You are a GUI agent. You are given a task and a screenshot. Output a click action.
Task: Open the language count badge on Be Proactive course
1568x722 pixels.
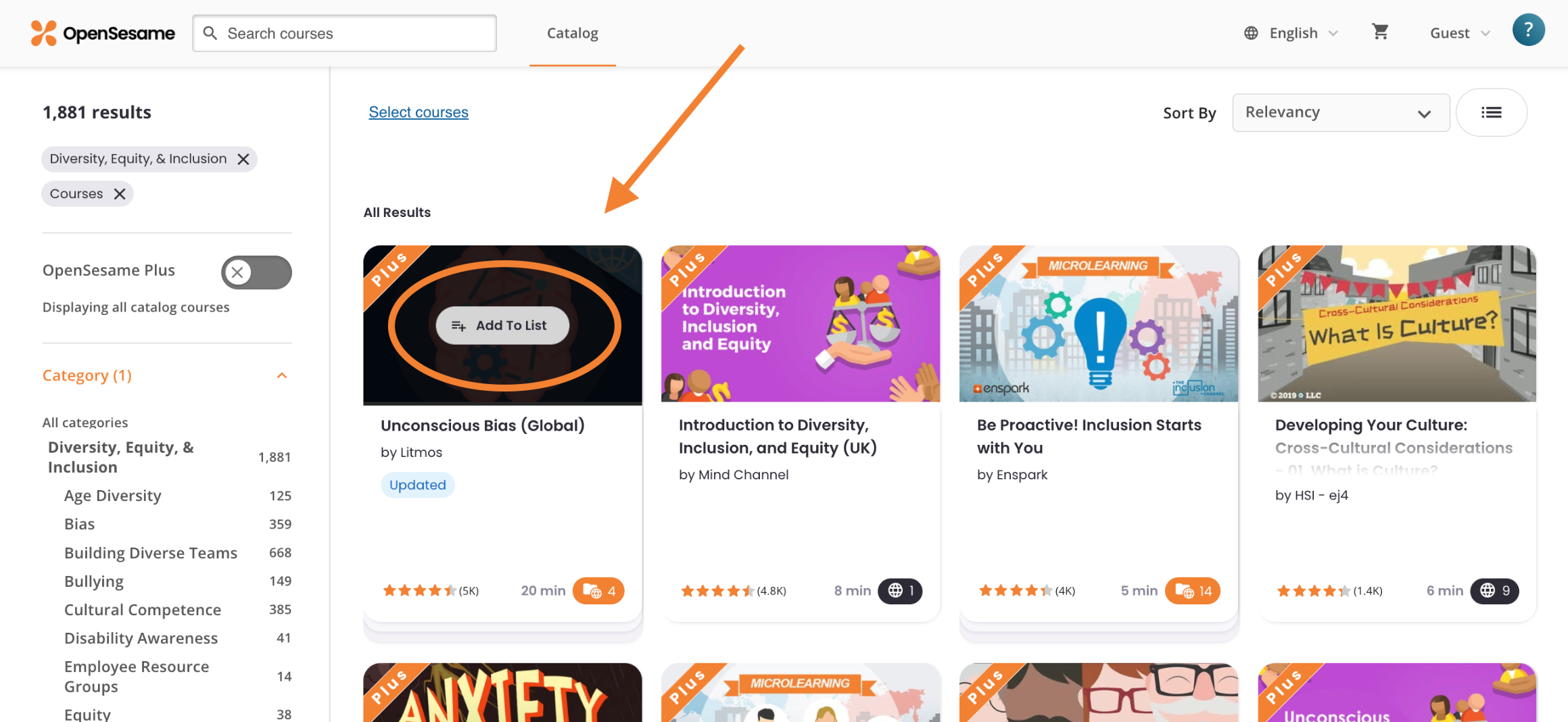1192,590
